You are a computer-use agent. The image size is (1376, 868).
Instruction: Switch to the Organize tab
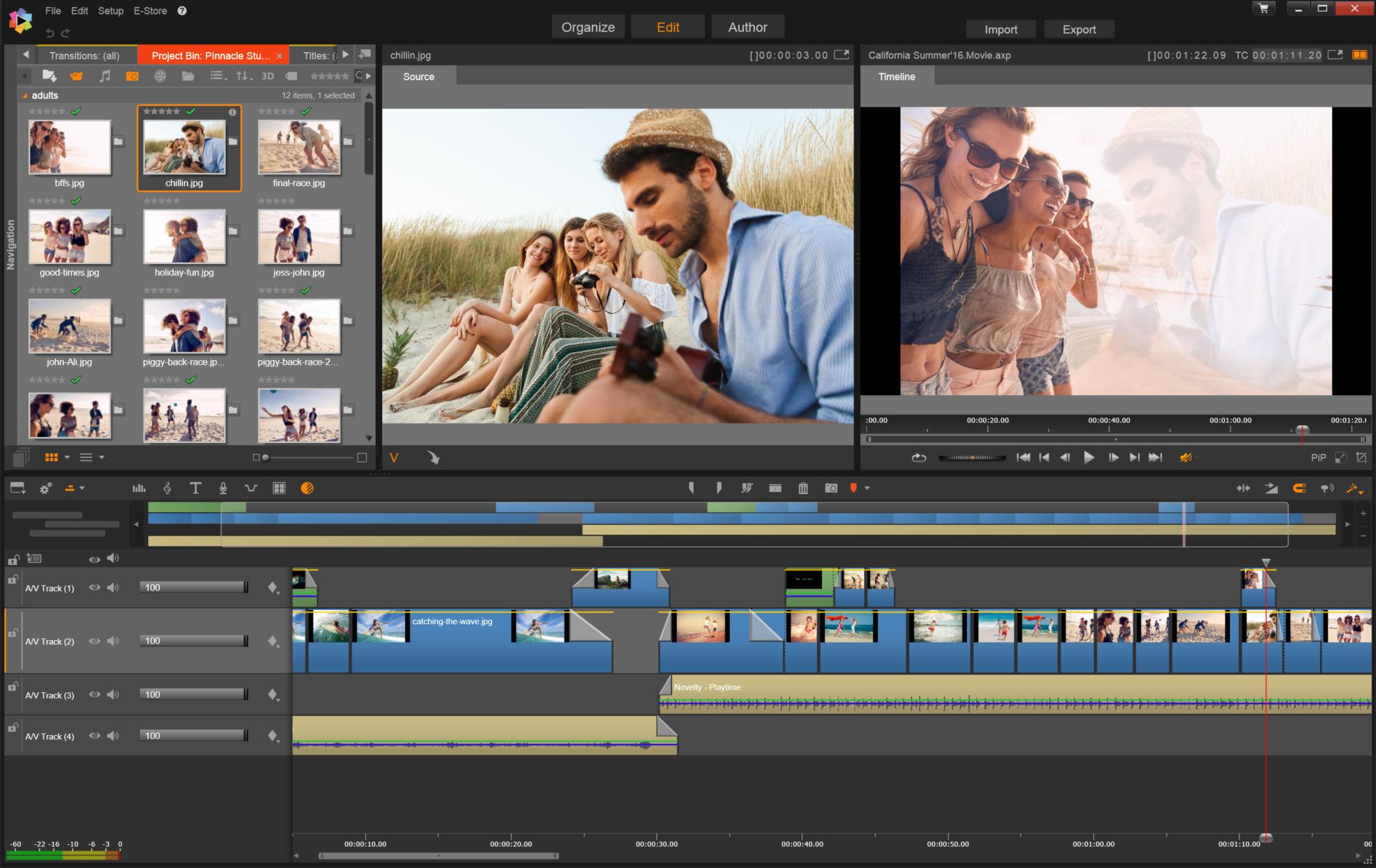click(x=588, y=27)
